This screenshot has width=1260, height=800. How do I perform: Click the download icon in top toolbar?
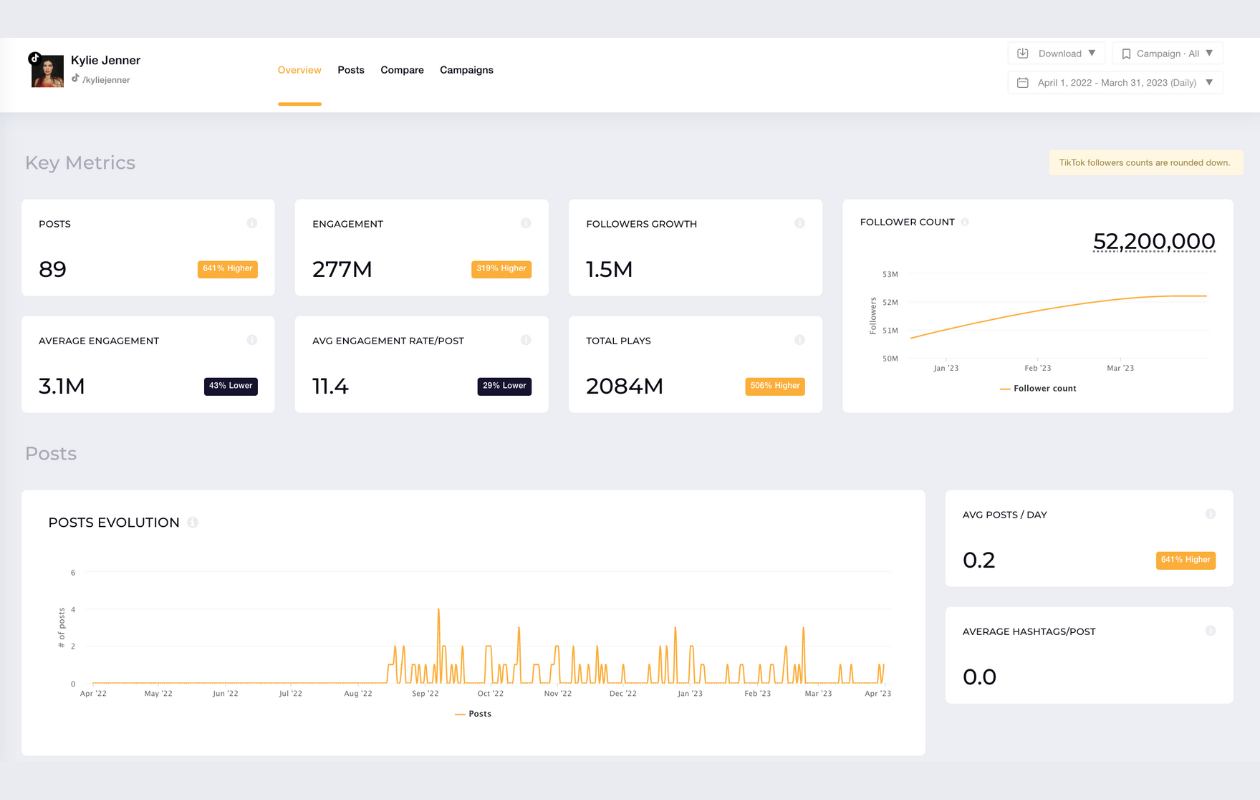tap(1023, 53)
